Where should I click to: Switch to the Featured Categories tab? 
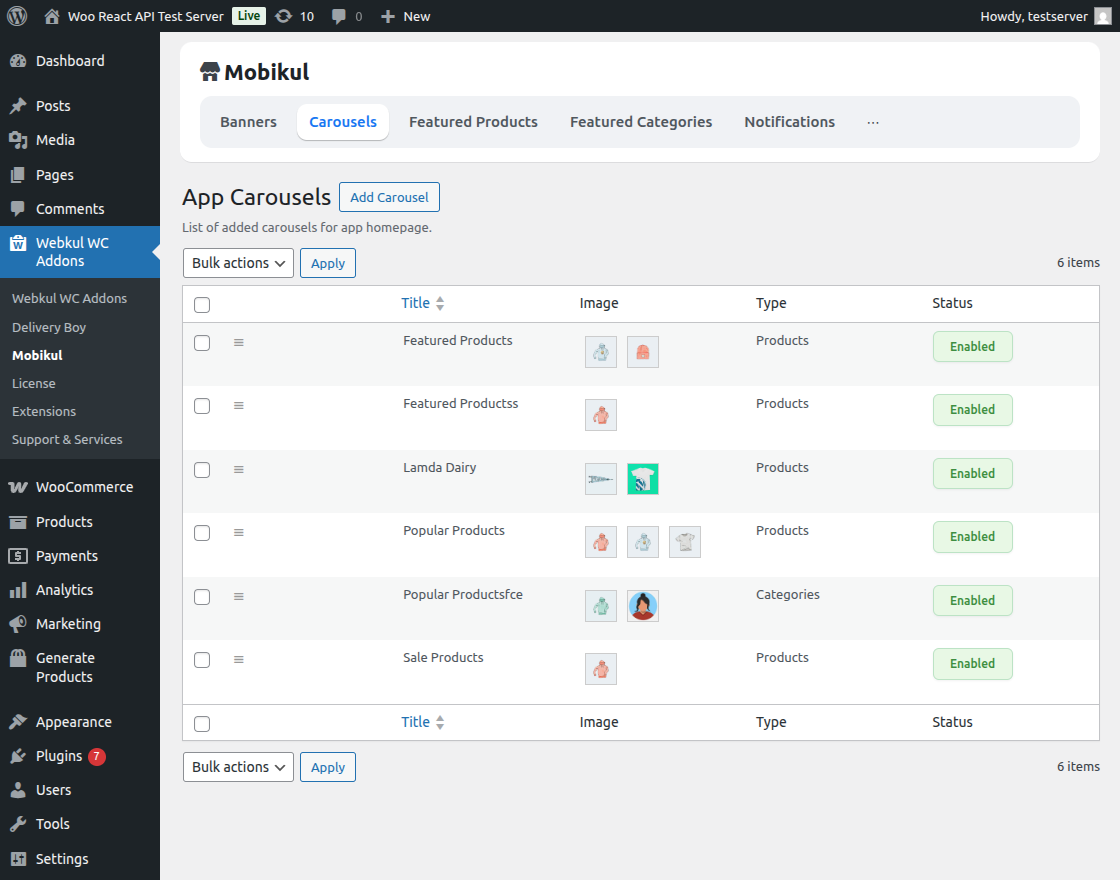pyautogui.click(x=641, y=121)
